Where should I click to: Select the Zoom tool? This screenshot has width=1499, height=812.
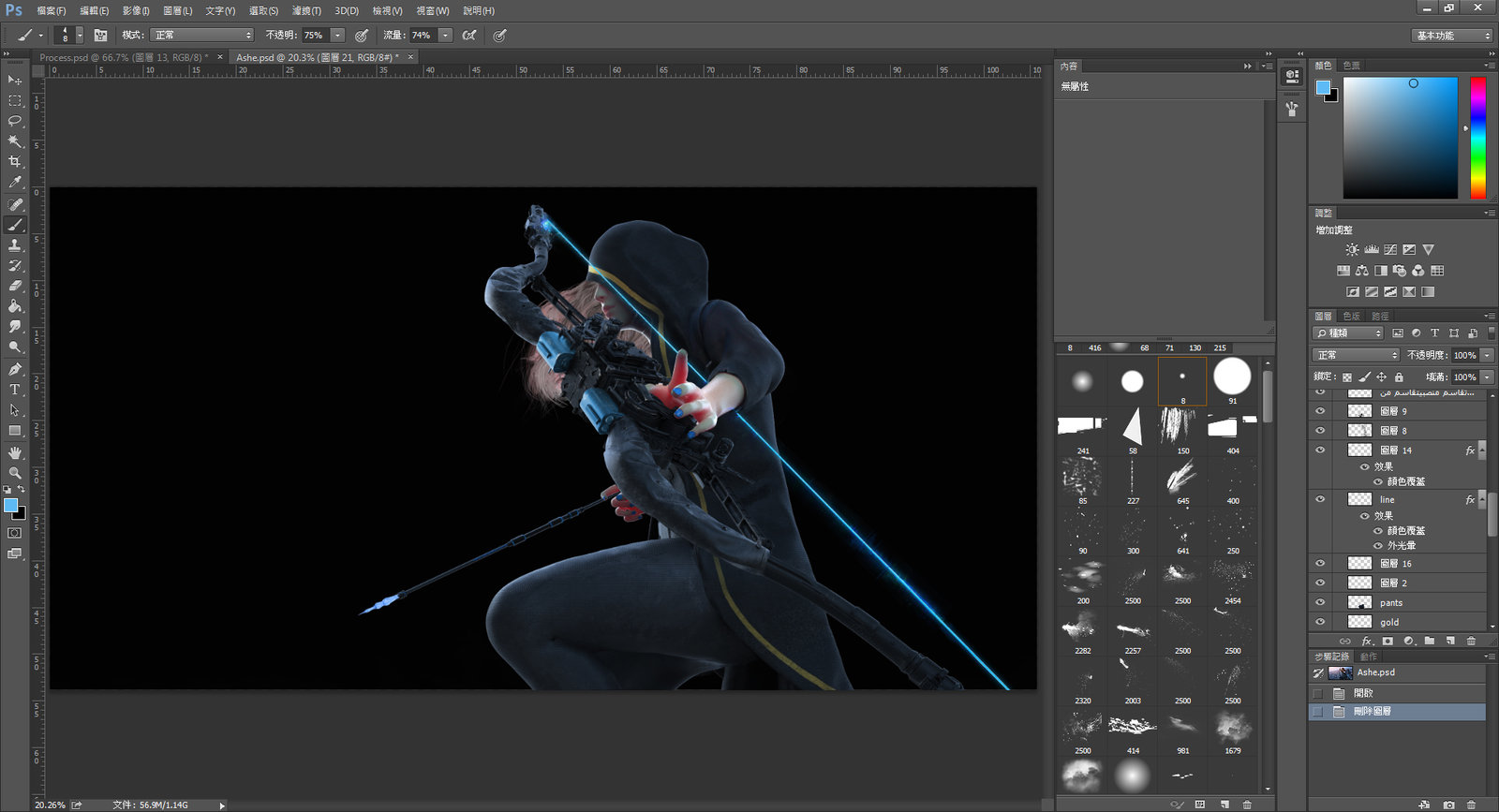pos(15,473)
